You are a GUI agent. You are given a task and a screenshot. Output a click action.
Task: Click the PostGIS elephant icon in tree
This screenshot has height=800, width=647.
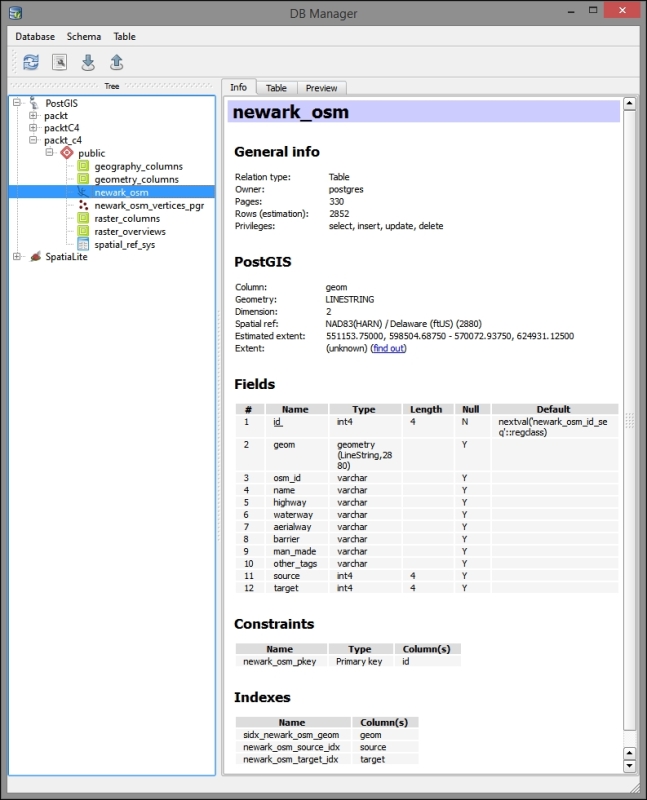click(34, 103)
